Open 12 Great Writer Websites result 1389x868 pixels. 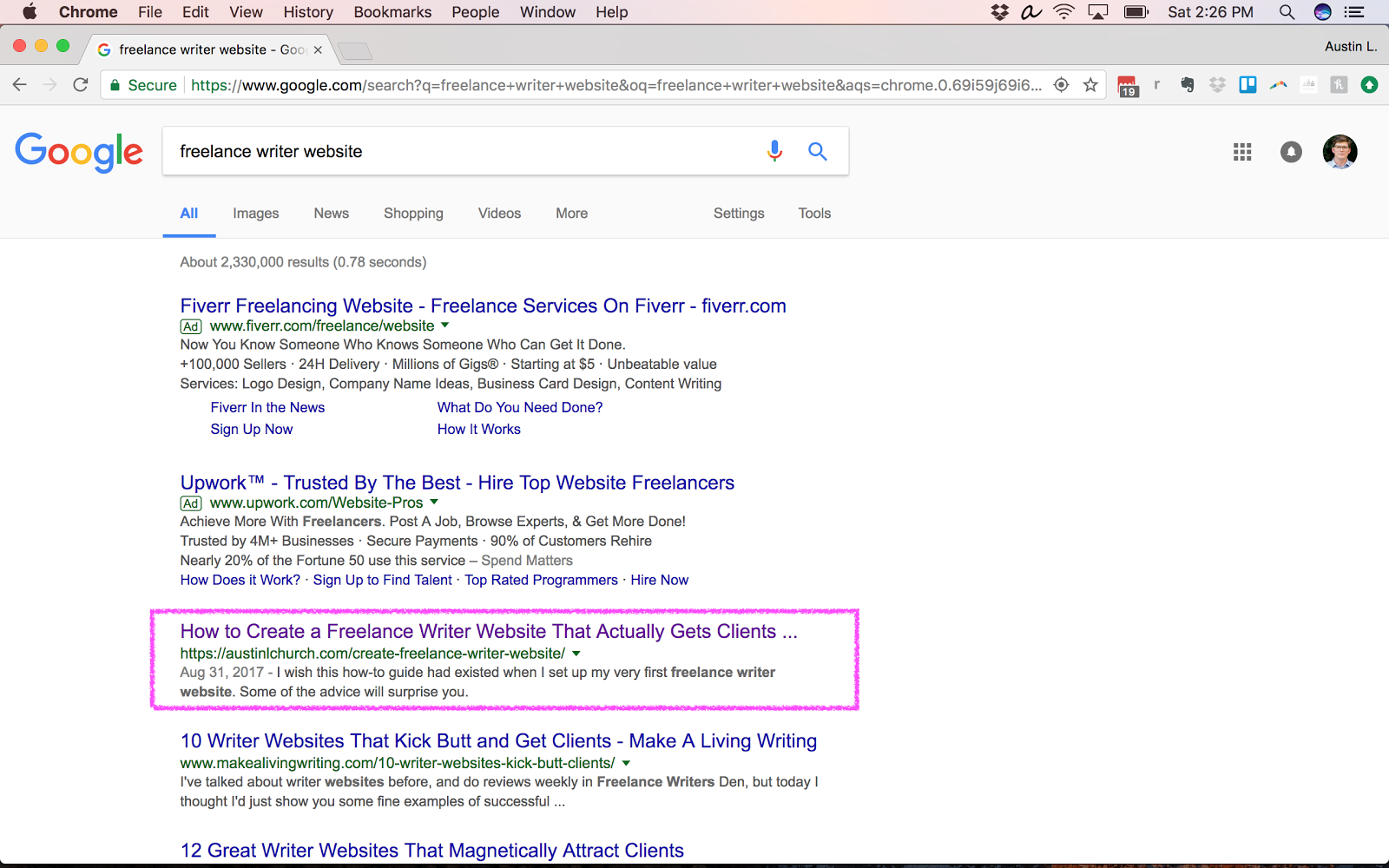tap(432, 851)
